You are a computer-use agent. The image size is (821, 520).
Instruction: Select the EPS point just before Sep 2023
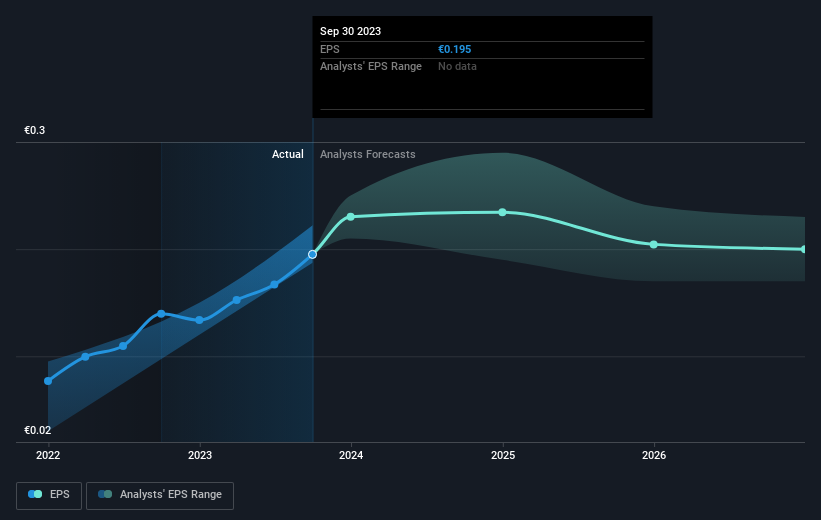(x=274, y=285)
